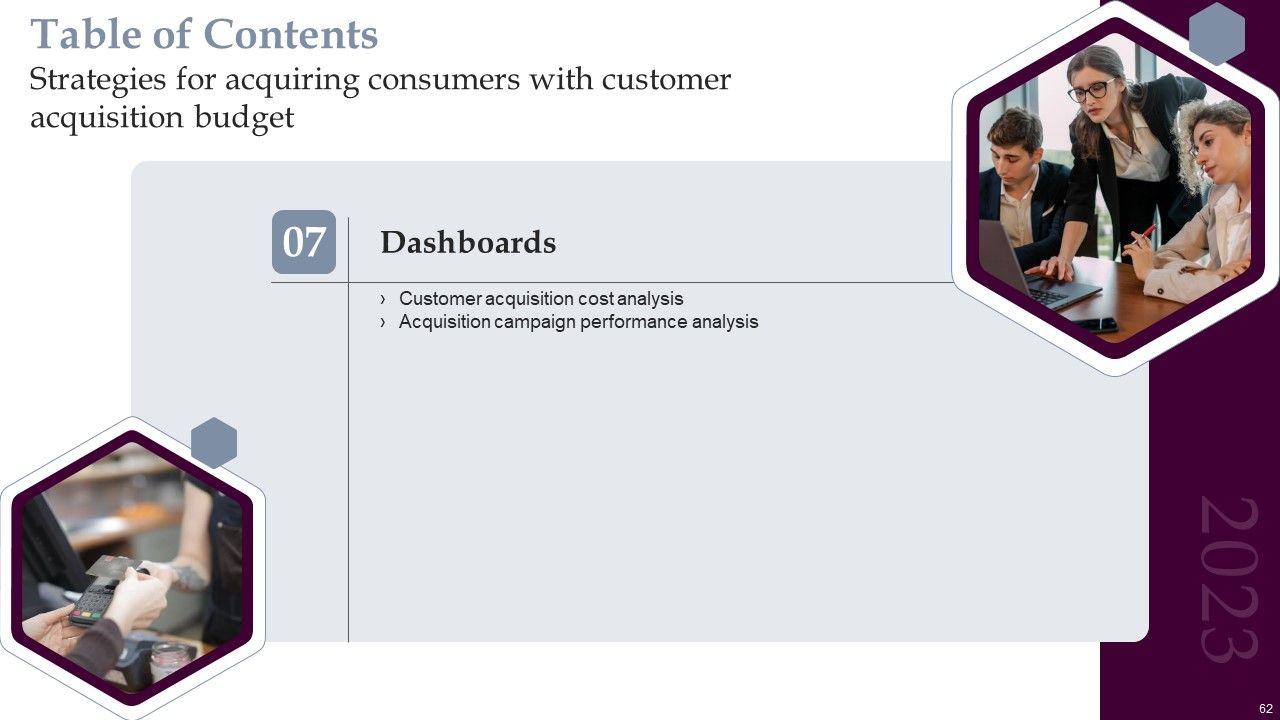Click the team meeting hexagon photo
The height and width of the screenshot is (720, 1280).
tap(1110, 190)
